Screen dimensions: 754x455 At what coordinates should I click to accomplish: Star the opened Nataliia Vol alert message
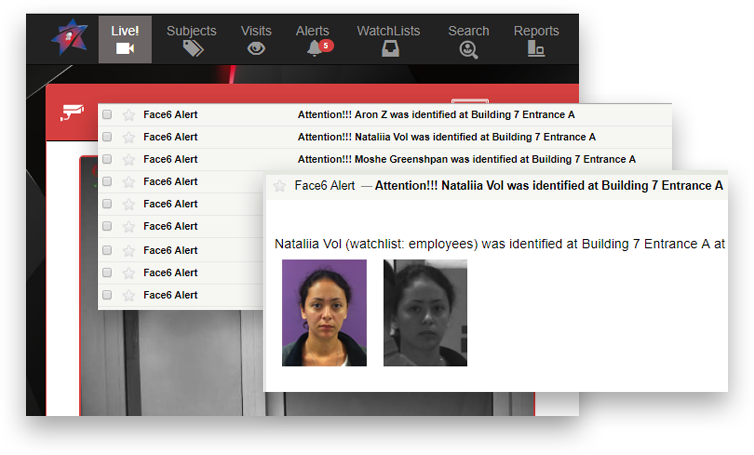coord(279,186)
